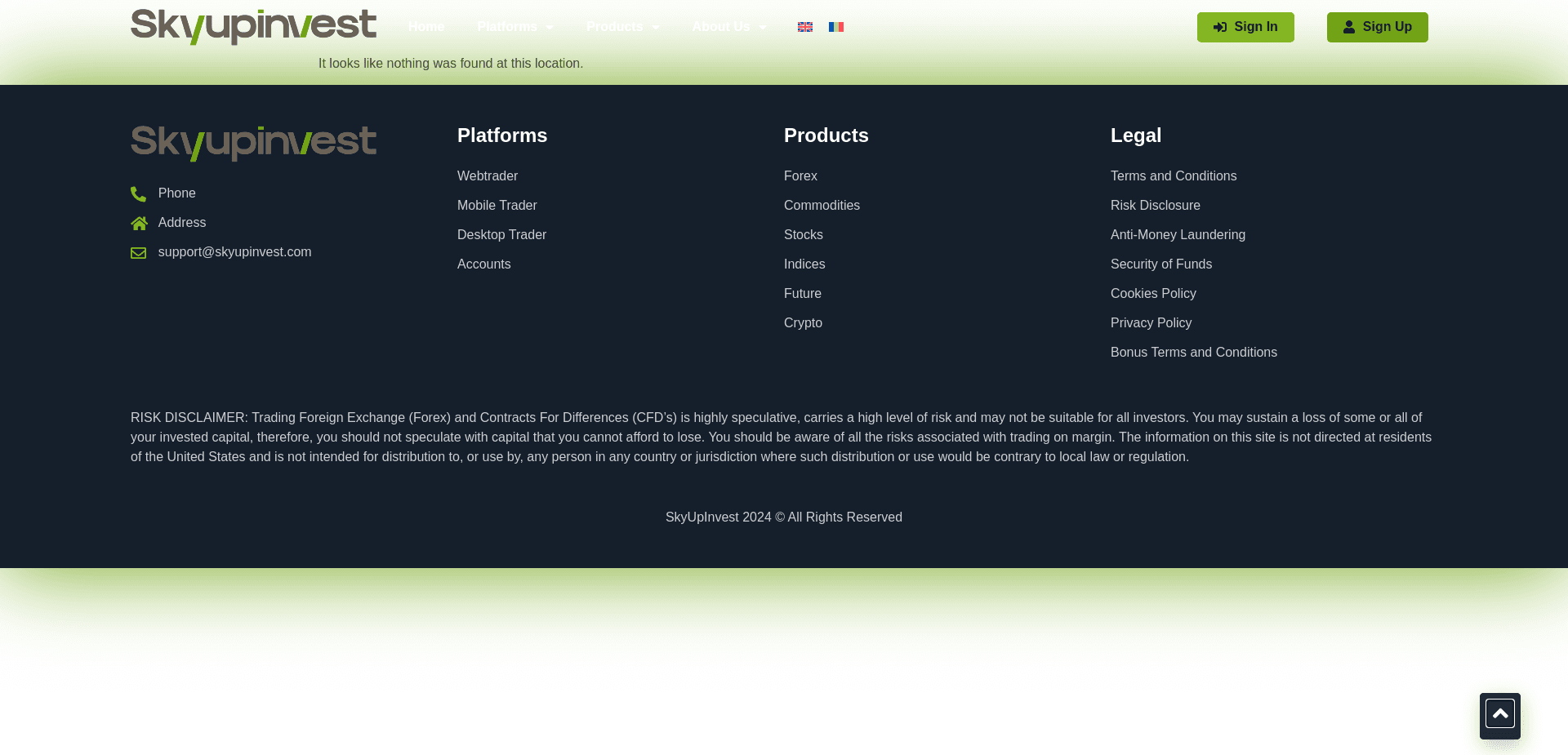Click the scroll-to-top arrow button

click(1499, 713)
